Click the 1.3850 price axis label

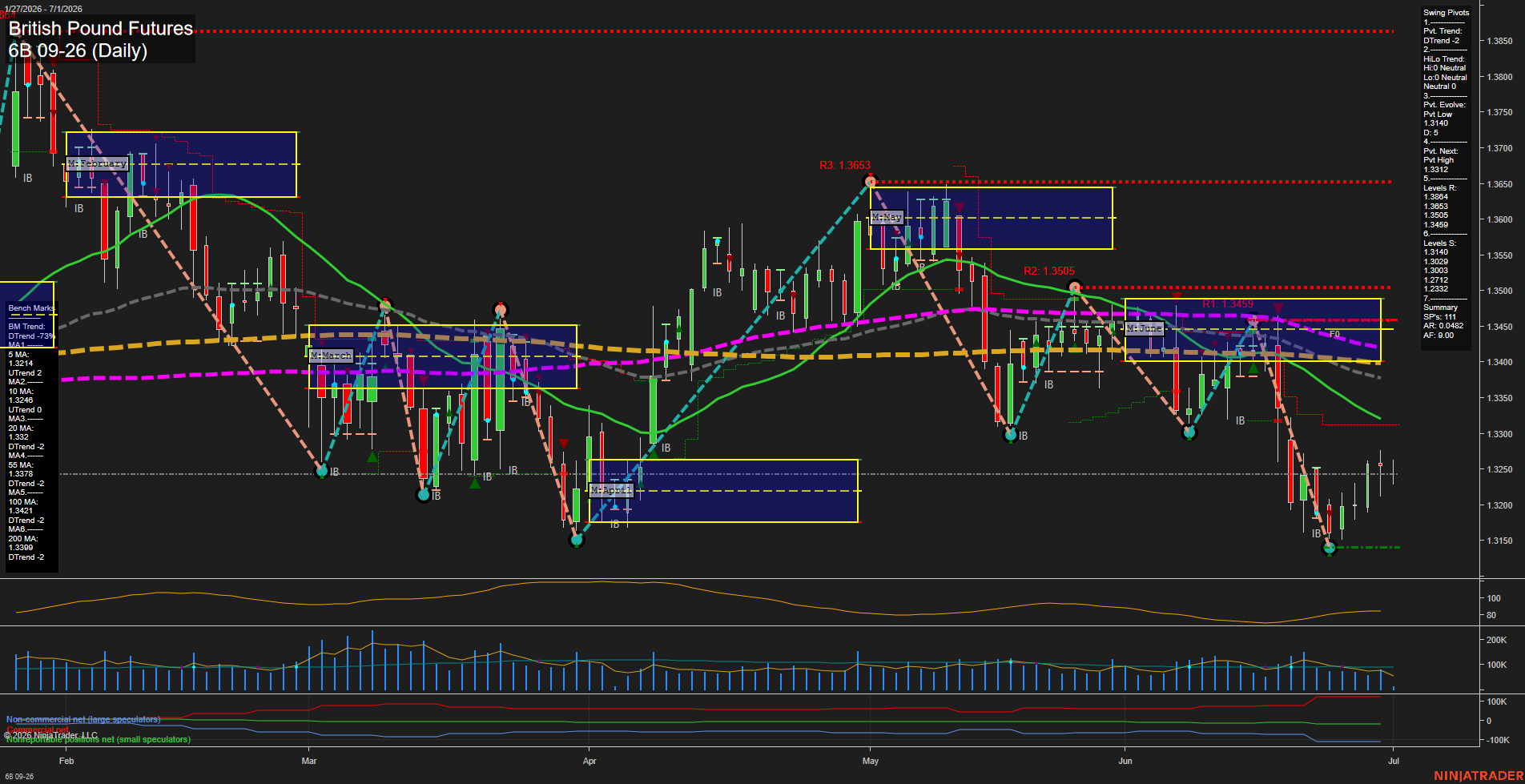click(1500, 41)
